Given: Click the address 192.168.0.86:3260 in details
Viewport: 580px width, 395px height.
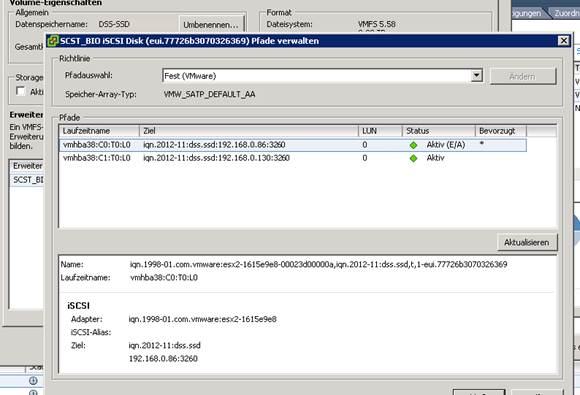Looking at the screenshot, I should click(x=163, y=358).
